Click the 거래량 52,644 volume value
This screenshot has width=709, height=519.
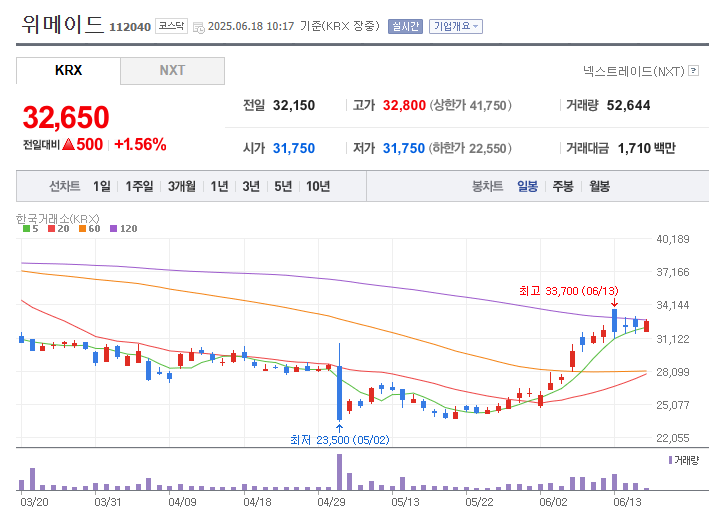629,105
